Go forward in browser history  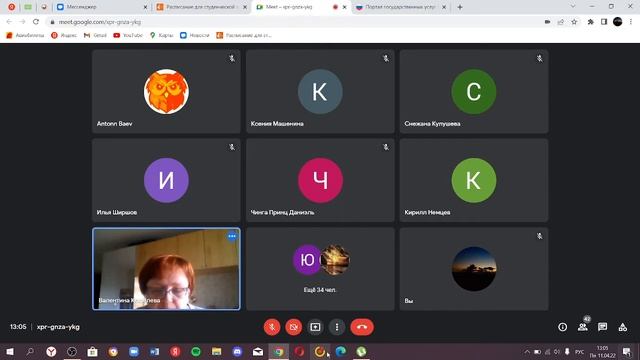(x=22, y=22)
